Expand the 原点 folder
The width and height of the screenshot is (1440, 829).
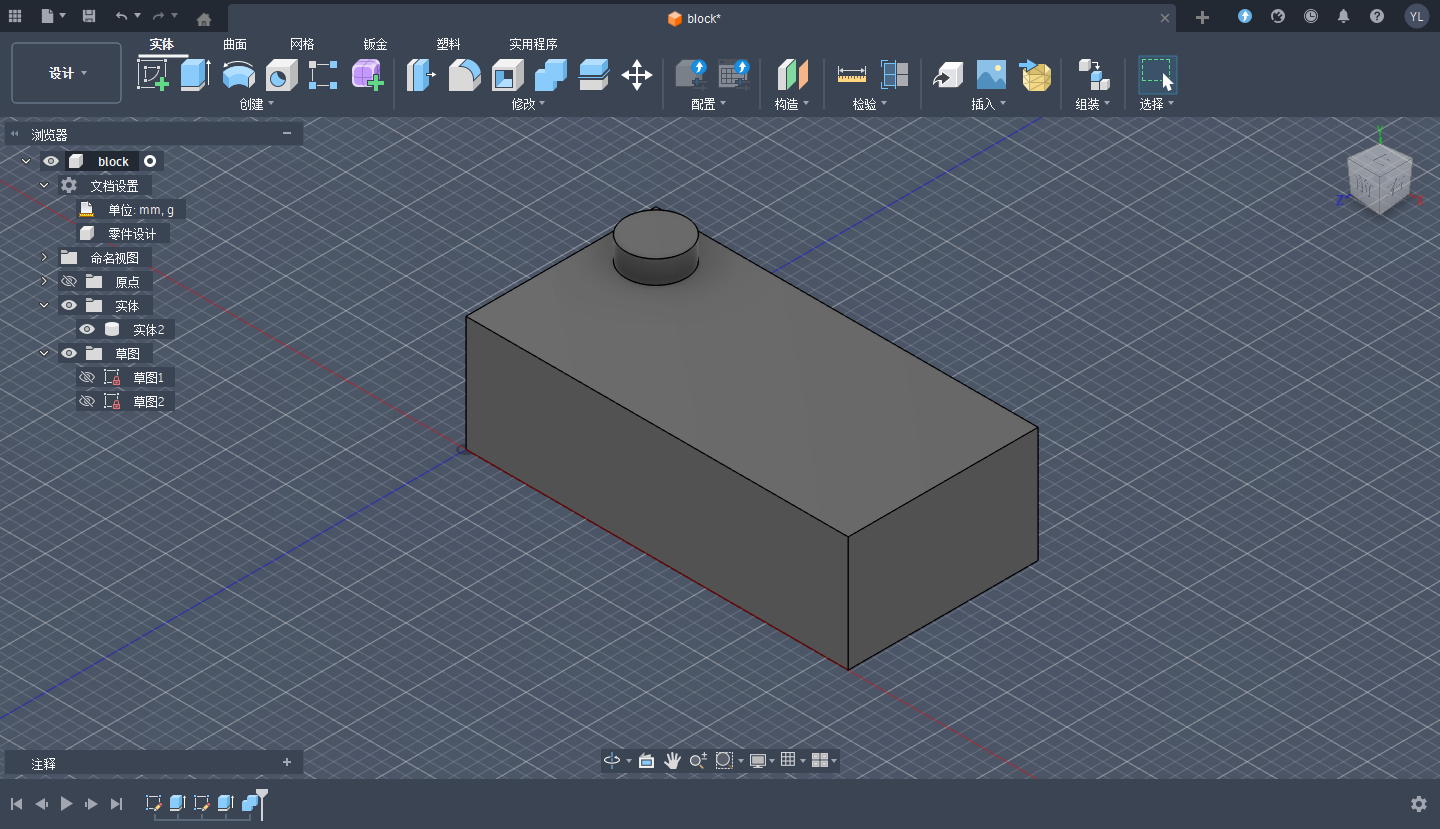click(x=44, y=281)
